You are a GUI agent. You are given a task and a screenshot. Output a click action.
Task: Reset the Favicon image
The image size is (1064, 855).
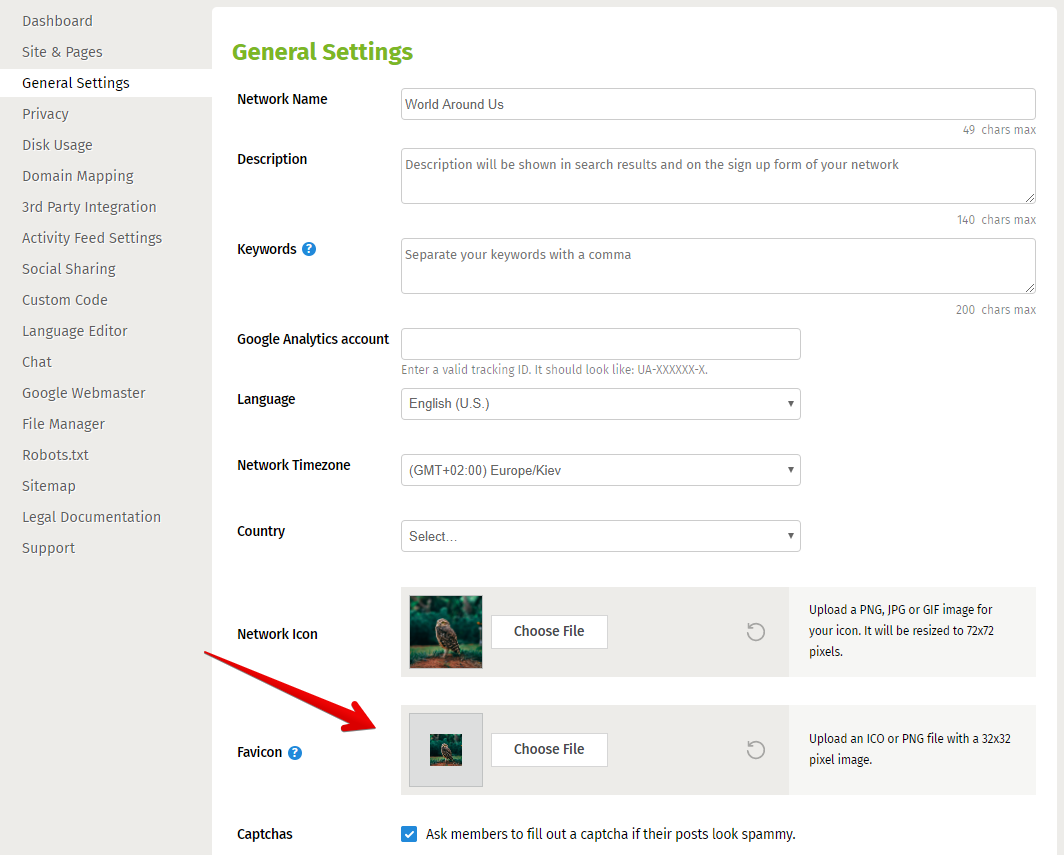point(755,750)
